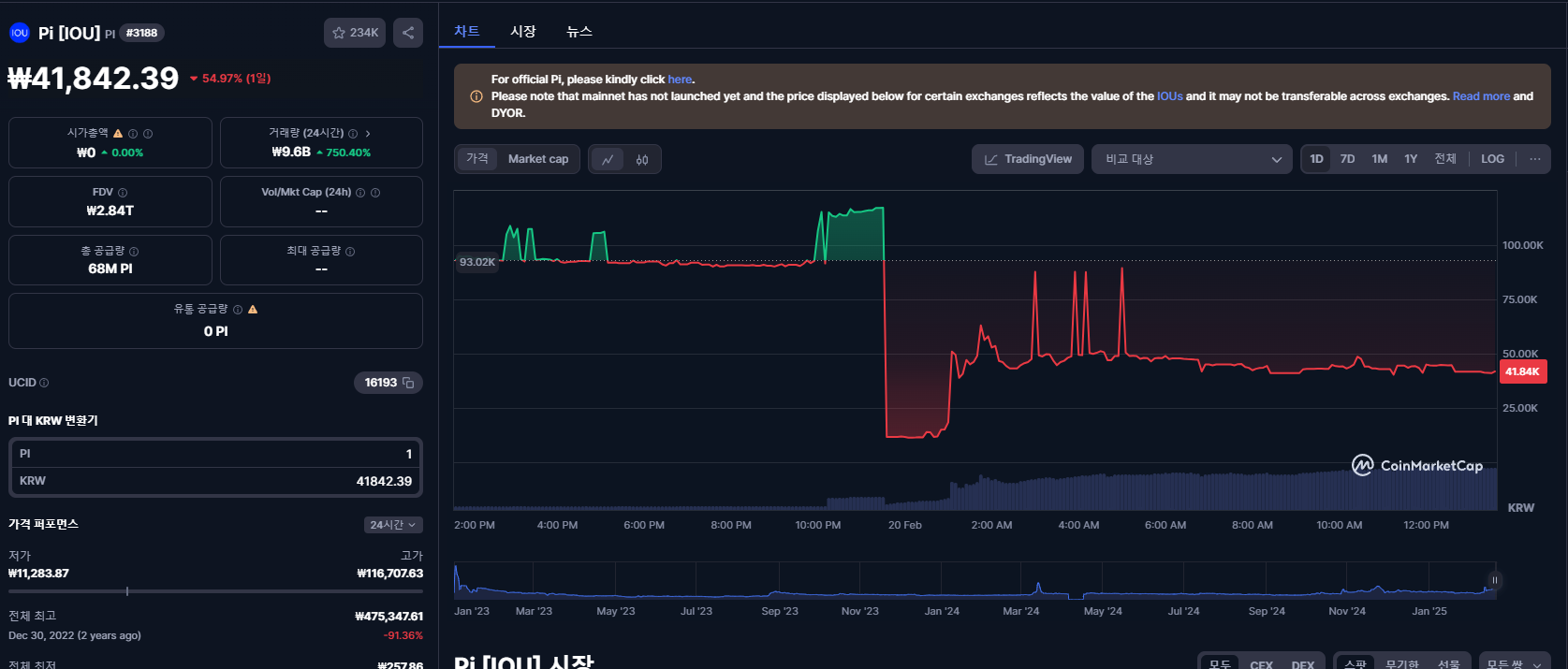Click the 93.02K opening price label
The image size is (1568, 669).
coord(476,262)
